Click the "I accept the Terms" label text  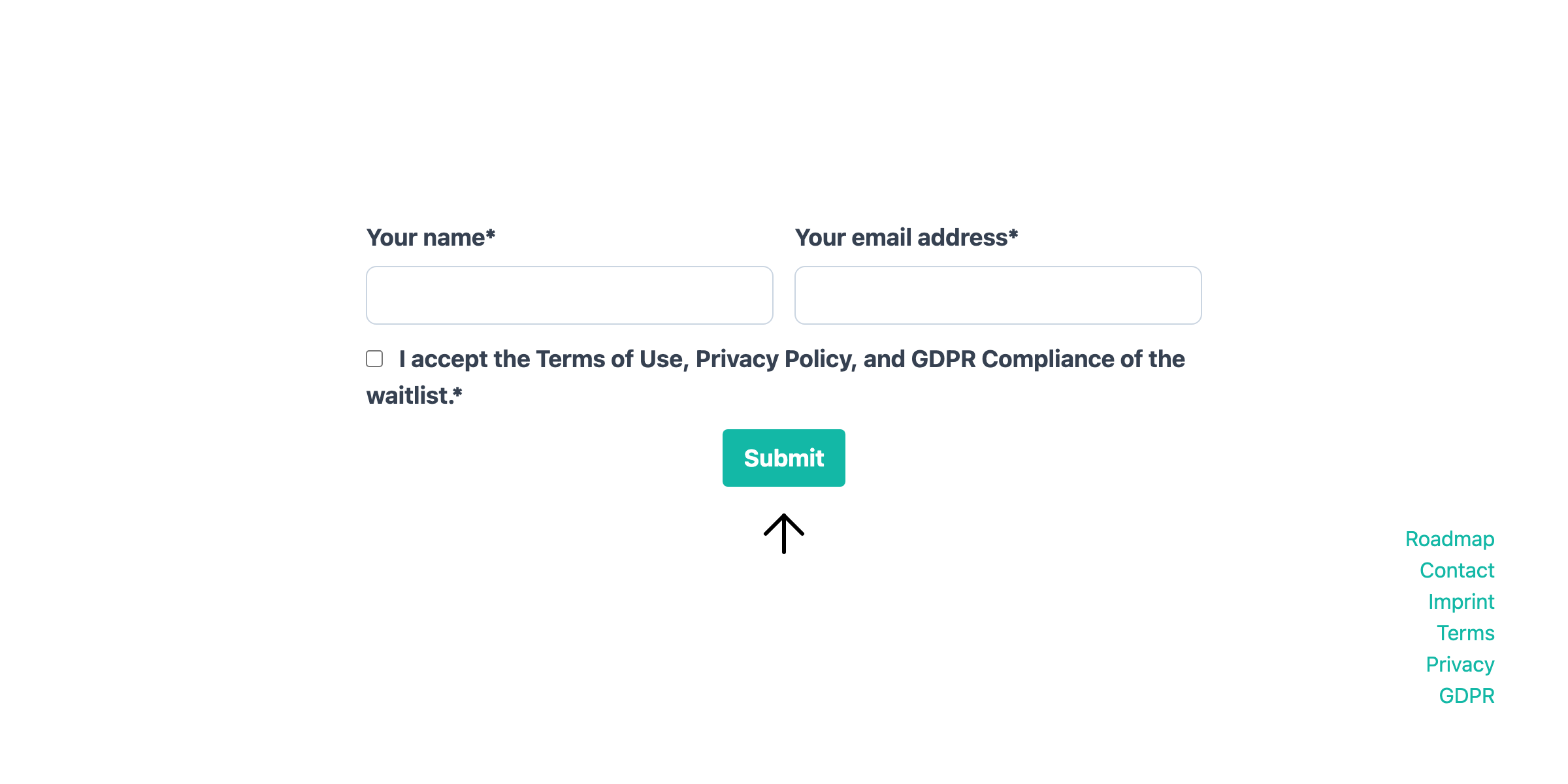[791, 359]
